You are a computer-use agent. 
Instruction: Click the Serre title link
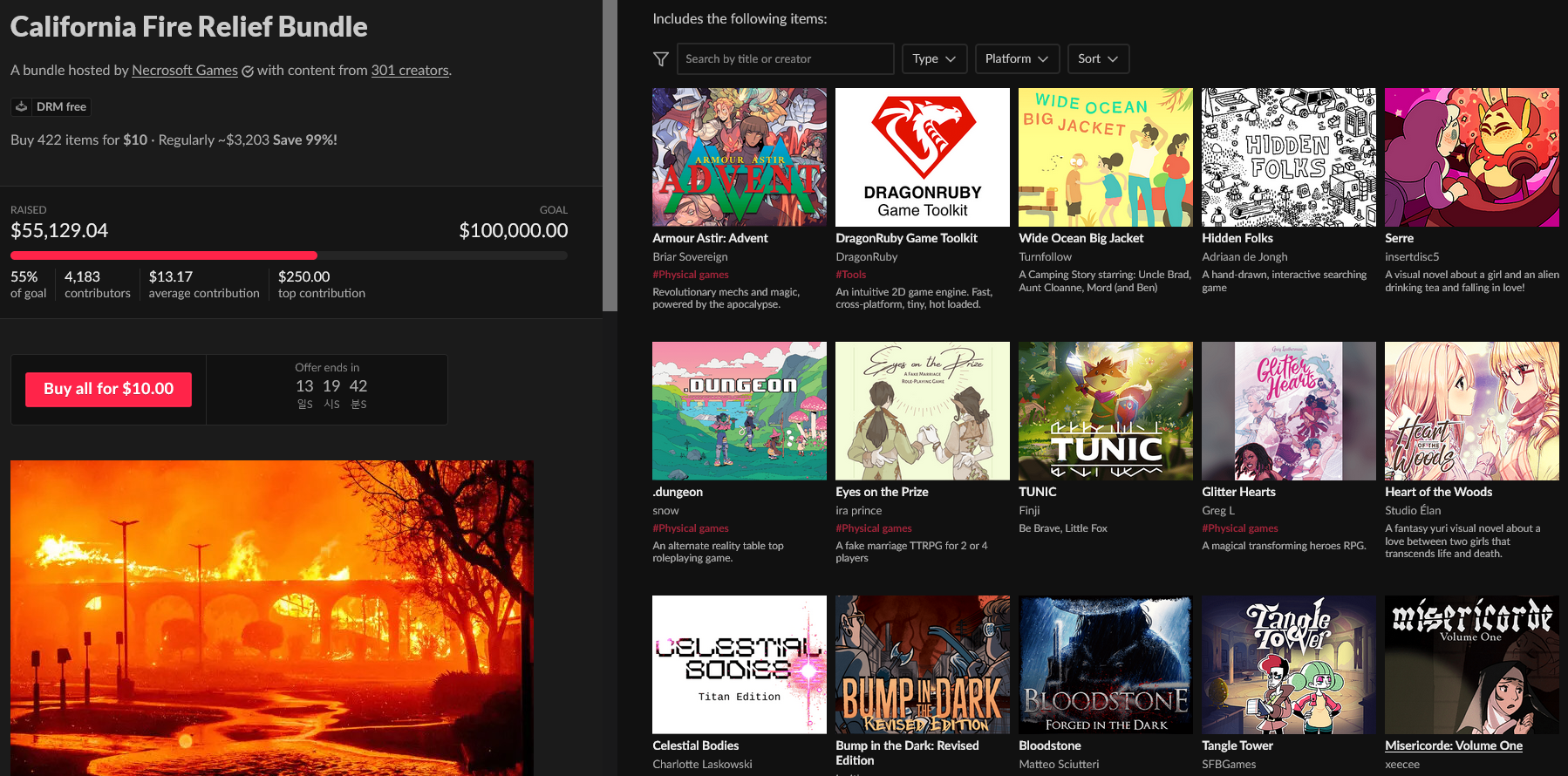(x=1399, y=238)
